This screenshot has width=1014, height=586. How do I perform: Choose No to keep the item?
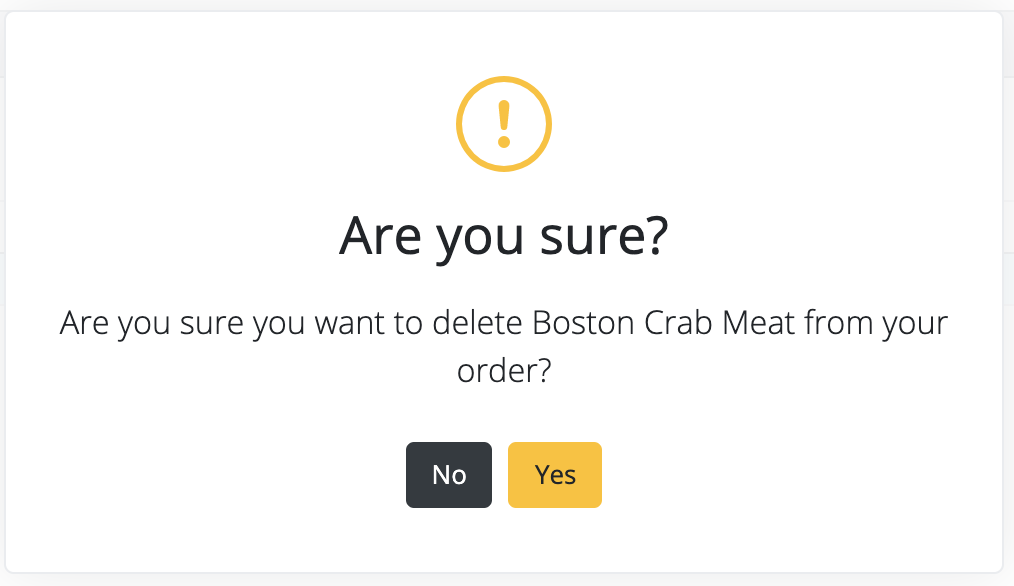(449, 475)
